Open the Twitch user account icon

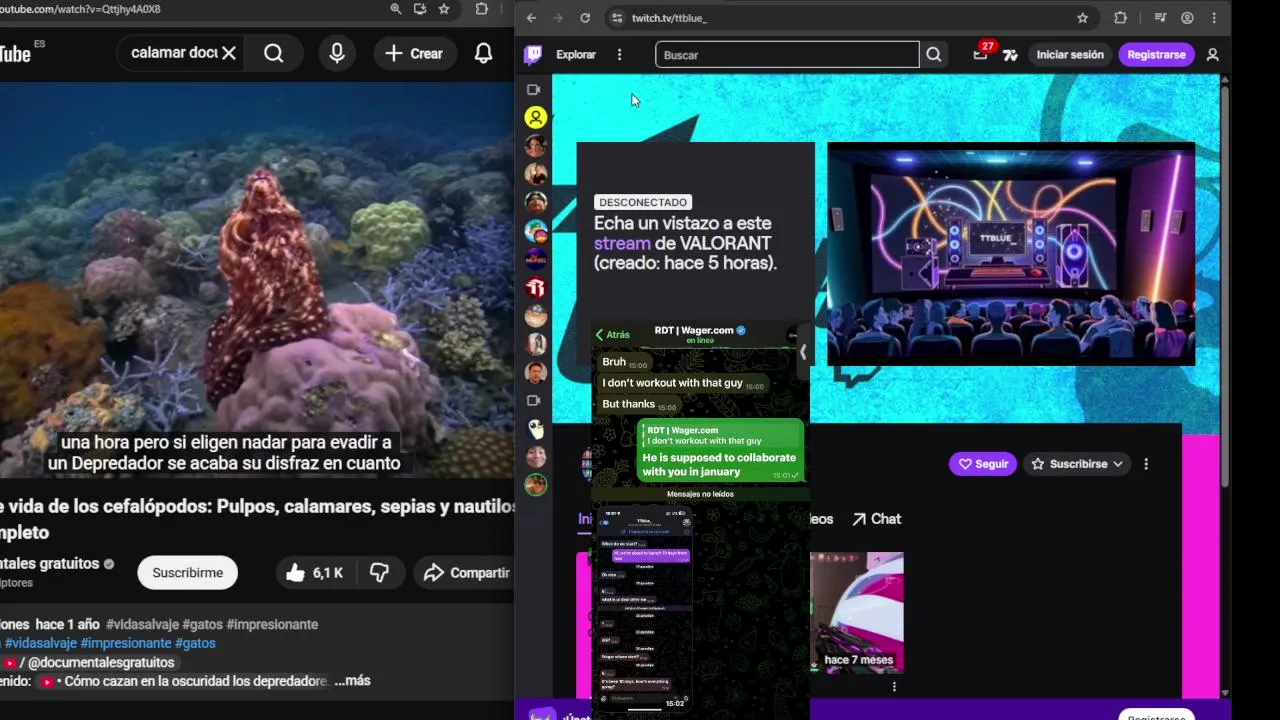[1212, 55]
